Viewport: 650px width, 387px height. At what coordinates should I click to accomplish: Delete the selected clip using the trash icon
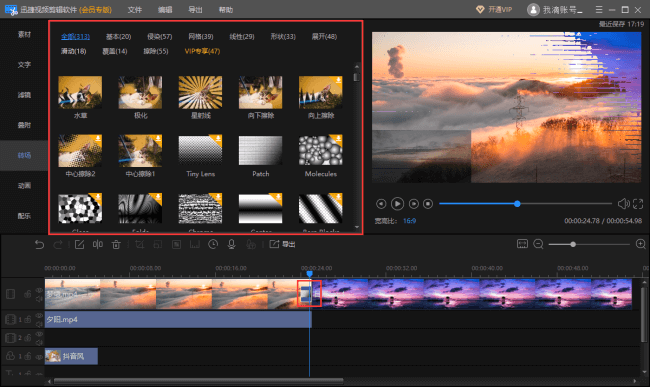coord(116,244)
